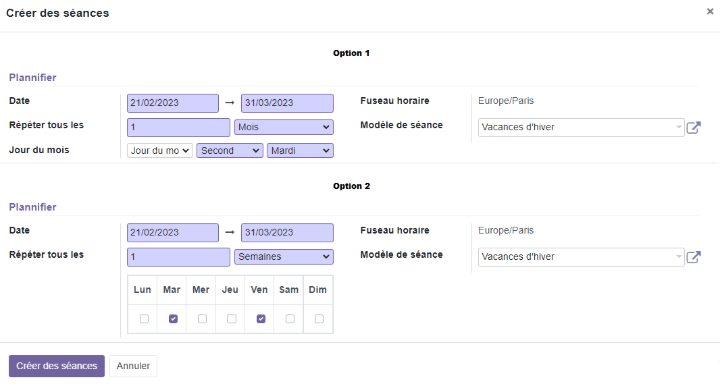The height and width of the screenshot is (384, 720).
Task: Close the Créer des séances dialog
Action: (710, 11)
